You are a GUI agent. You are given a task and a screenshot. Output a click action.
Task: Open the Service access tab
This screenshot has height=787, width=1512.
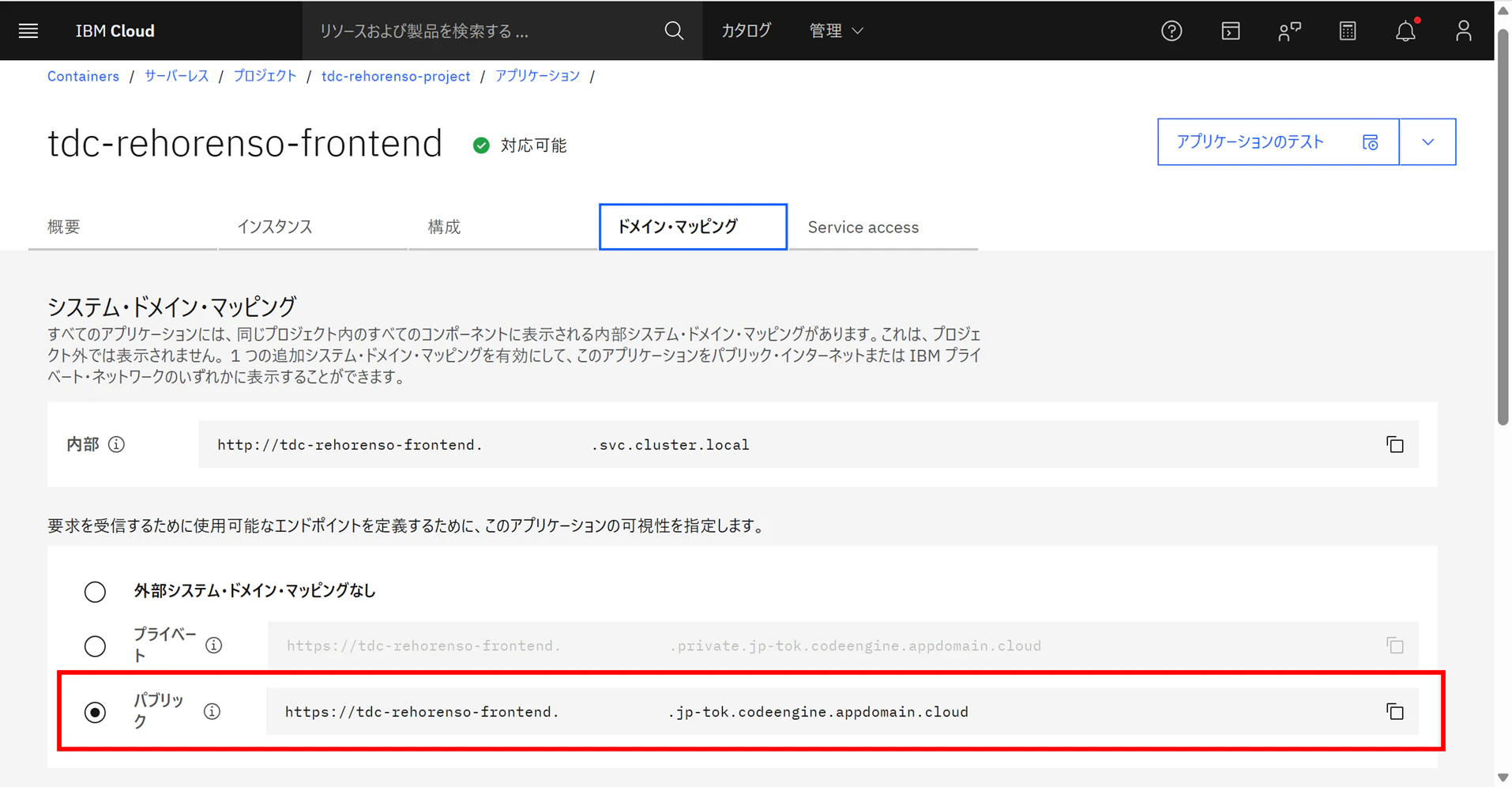click(883, 227)
